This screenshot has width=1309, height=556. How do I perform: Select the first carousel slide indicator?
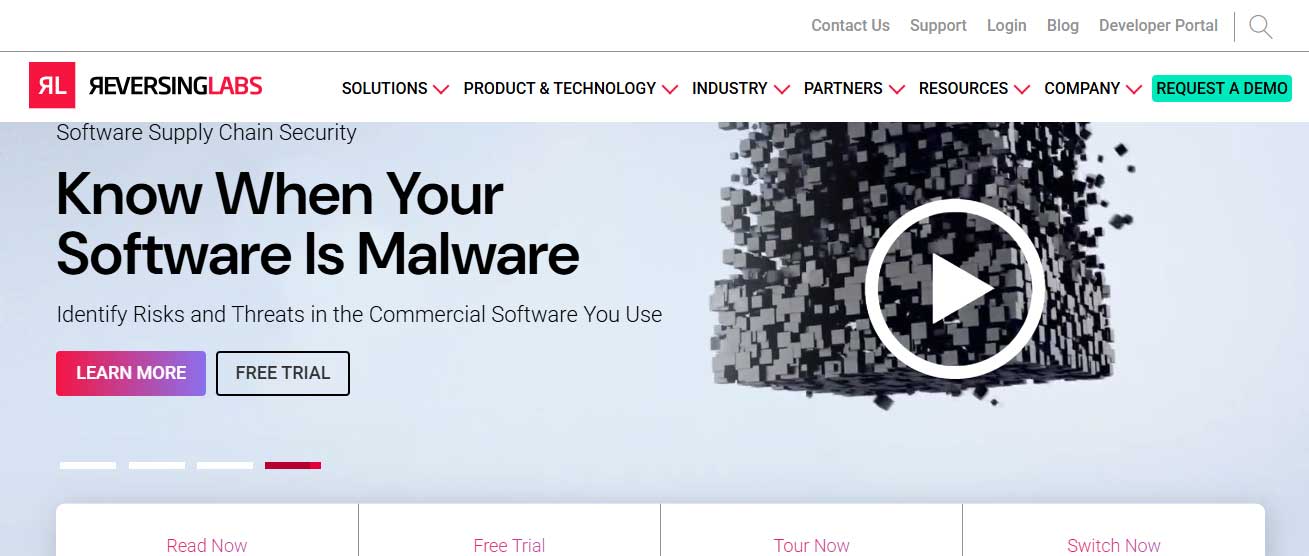click(x=88, y=465)
